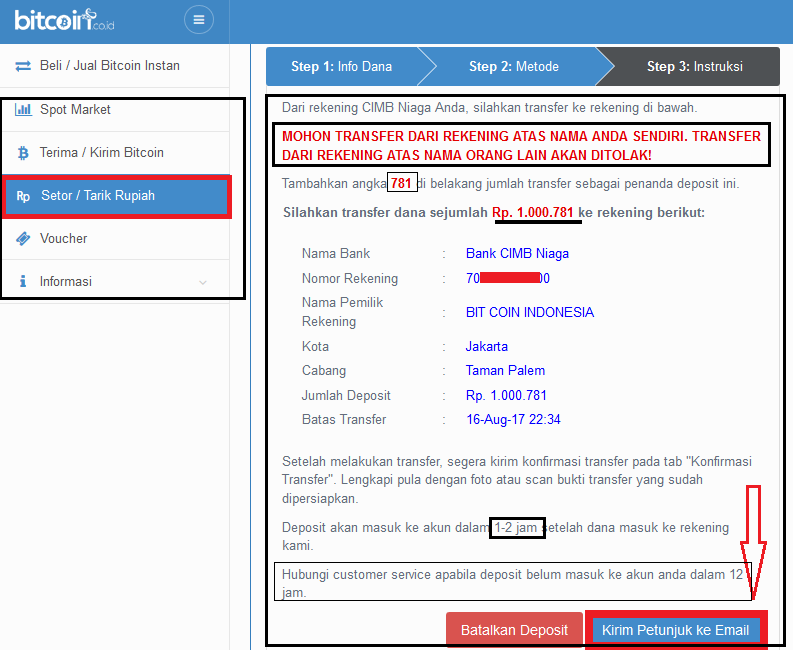Screen dimensions: 793x650
Task: Click the Dari rekening CIMB Niaga instruction line
Action: tap(489, 107)
